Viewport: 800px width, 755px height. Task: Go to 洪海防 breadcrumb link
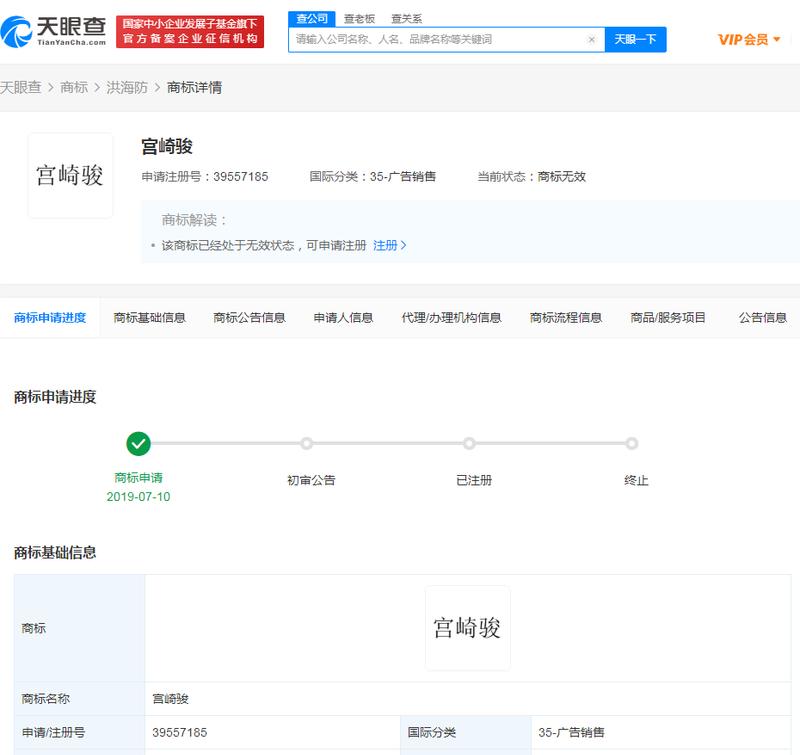[x=127, y=87]
